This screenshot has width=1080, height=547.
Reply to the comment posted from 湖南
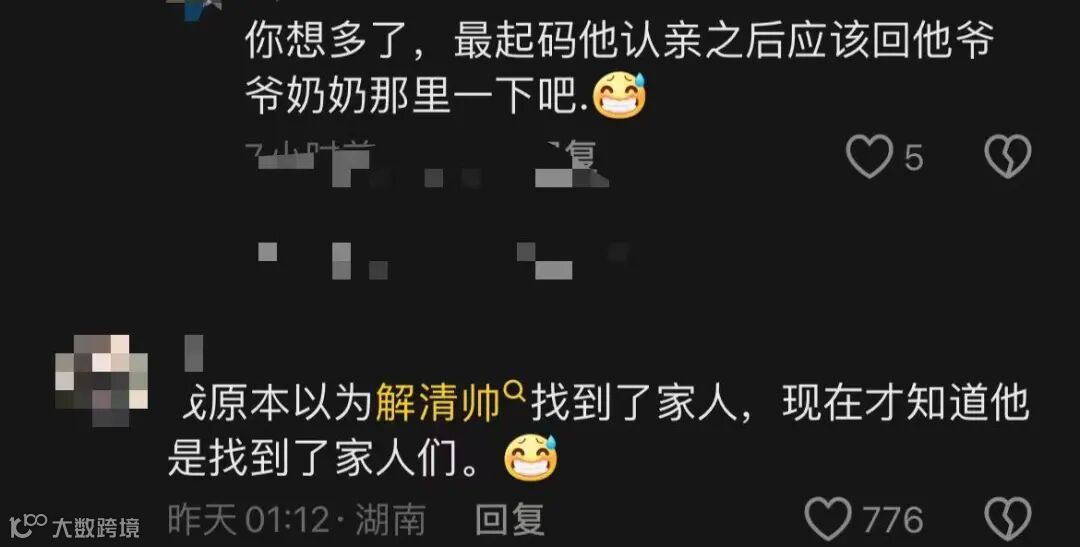click(x=510, y=519)
